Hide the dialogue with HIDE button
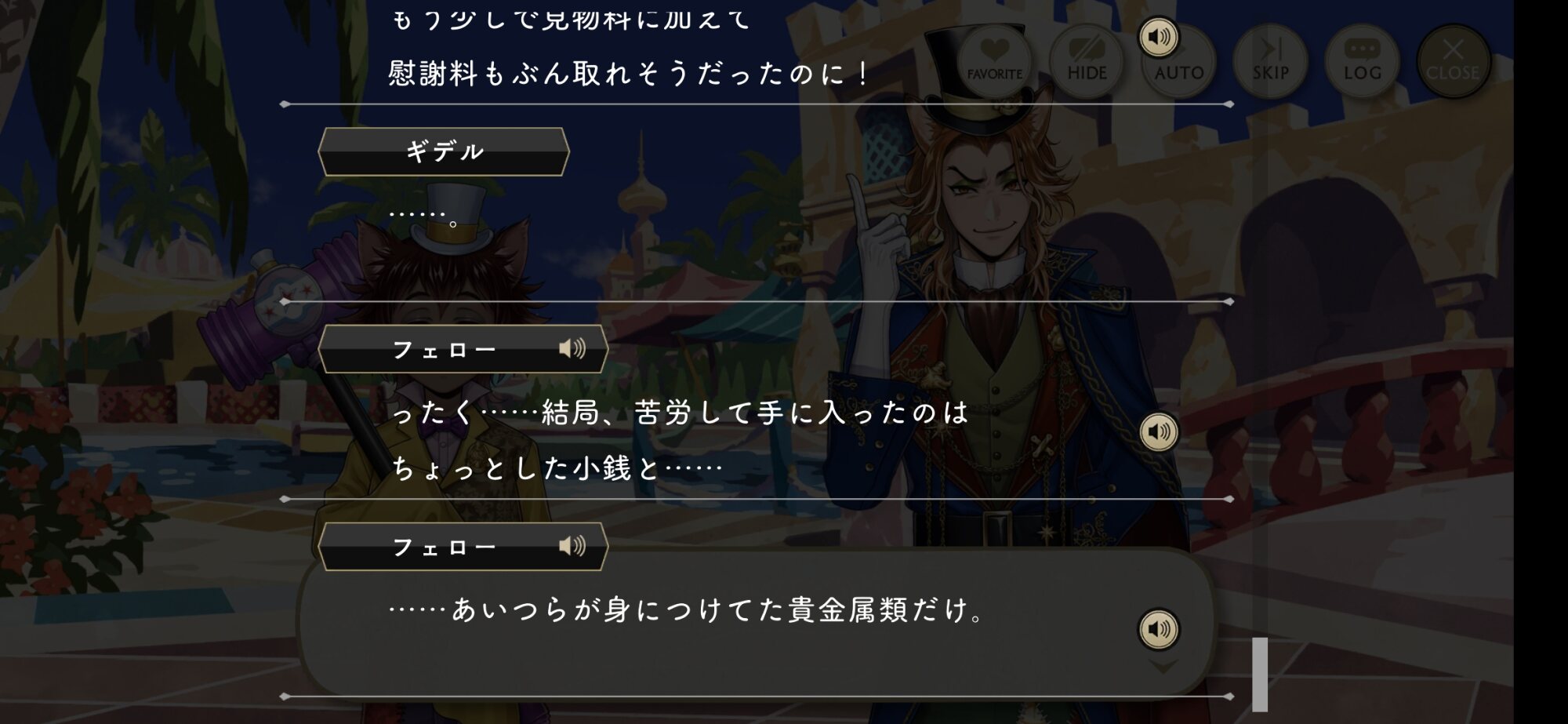This screenshot has width=1568, height=724. pos(1087,60)
